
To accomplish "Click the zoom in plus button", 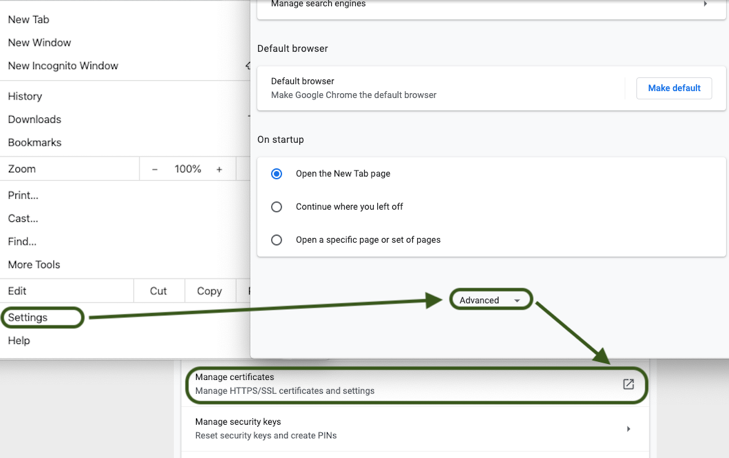I will pos(219,169).
